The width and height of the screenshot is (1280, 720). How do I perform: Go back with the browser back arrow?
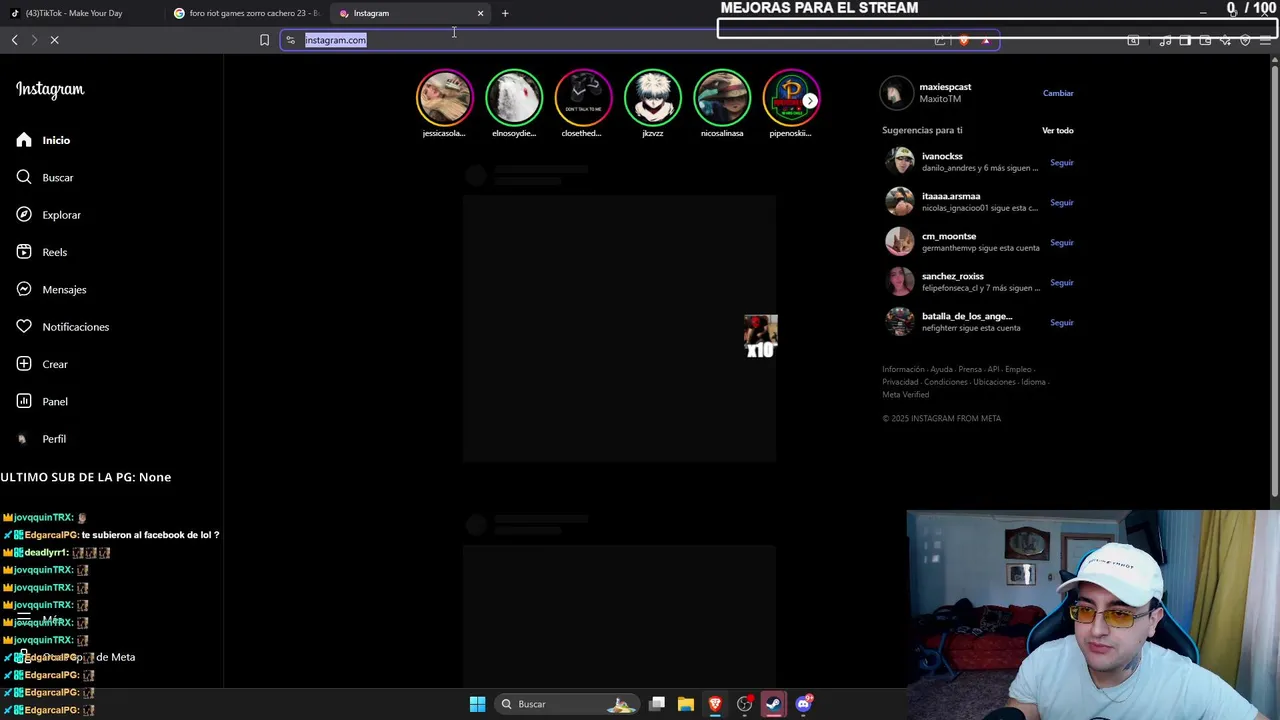coord(15,40)
